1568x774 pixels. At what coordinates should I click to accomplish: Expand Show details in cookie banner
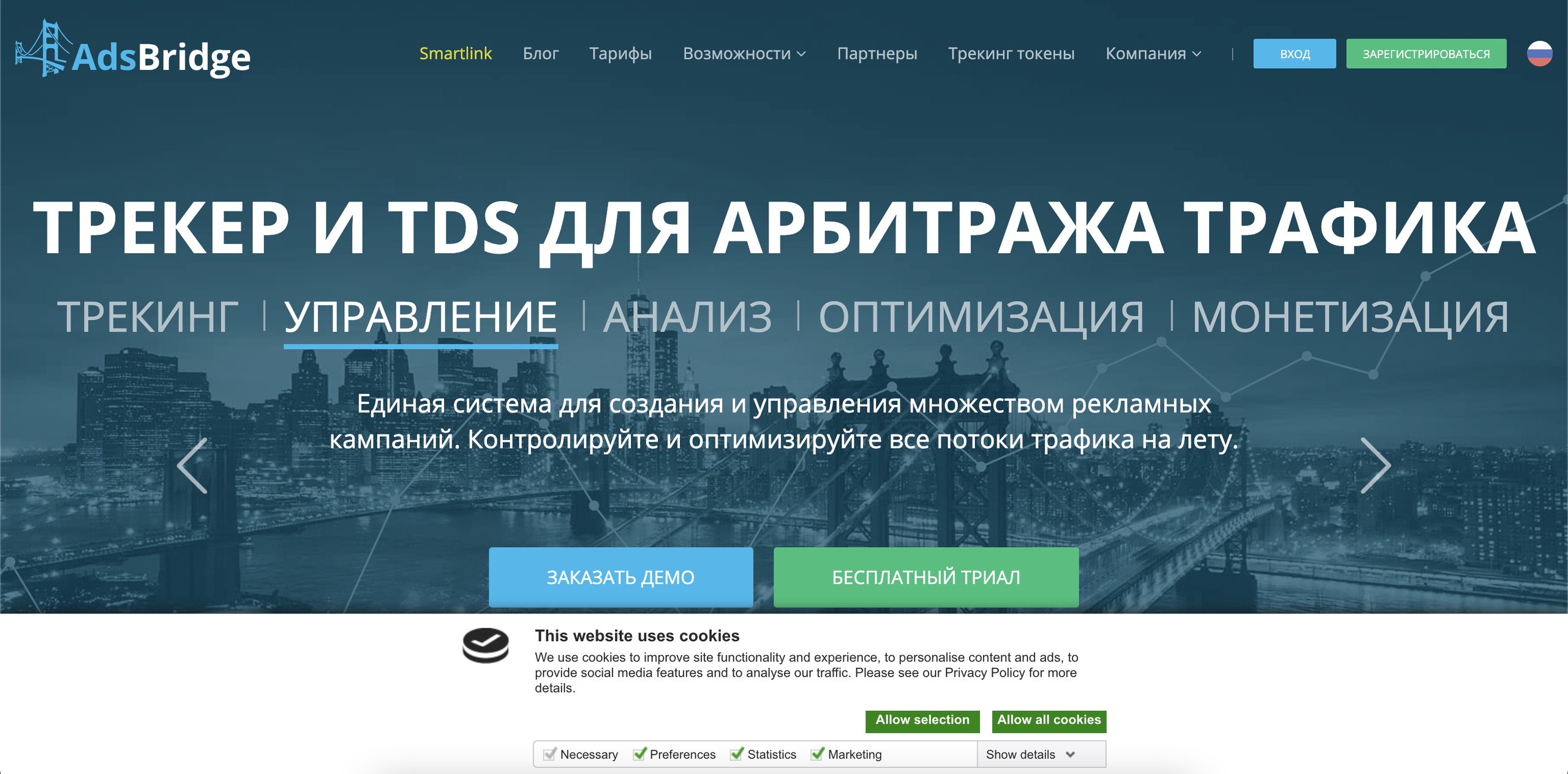(x=1030, y=754)
